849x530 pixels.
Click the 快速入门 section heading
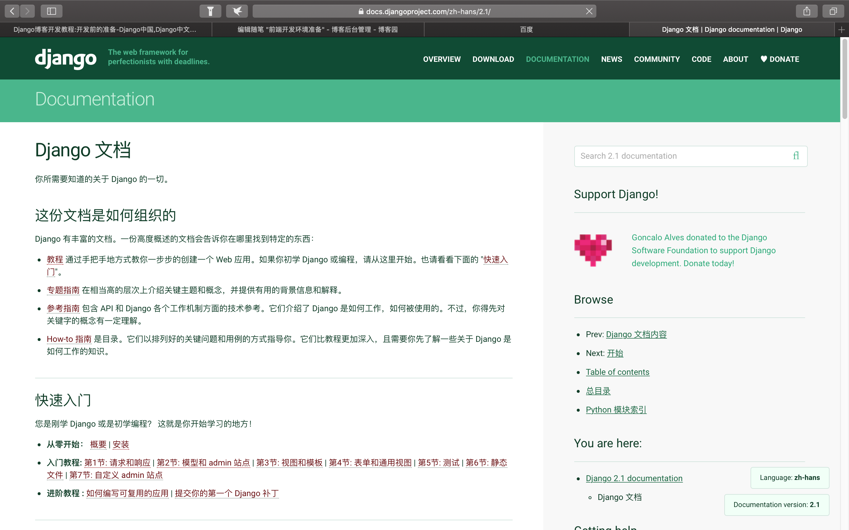click(x=63, y=400)
